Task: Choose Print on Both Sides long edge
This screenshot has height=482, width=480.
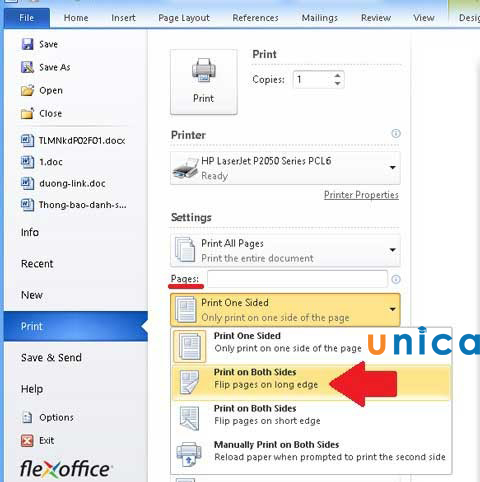Action: click(x=311, y=382)
